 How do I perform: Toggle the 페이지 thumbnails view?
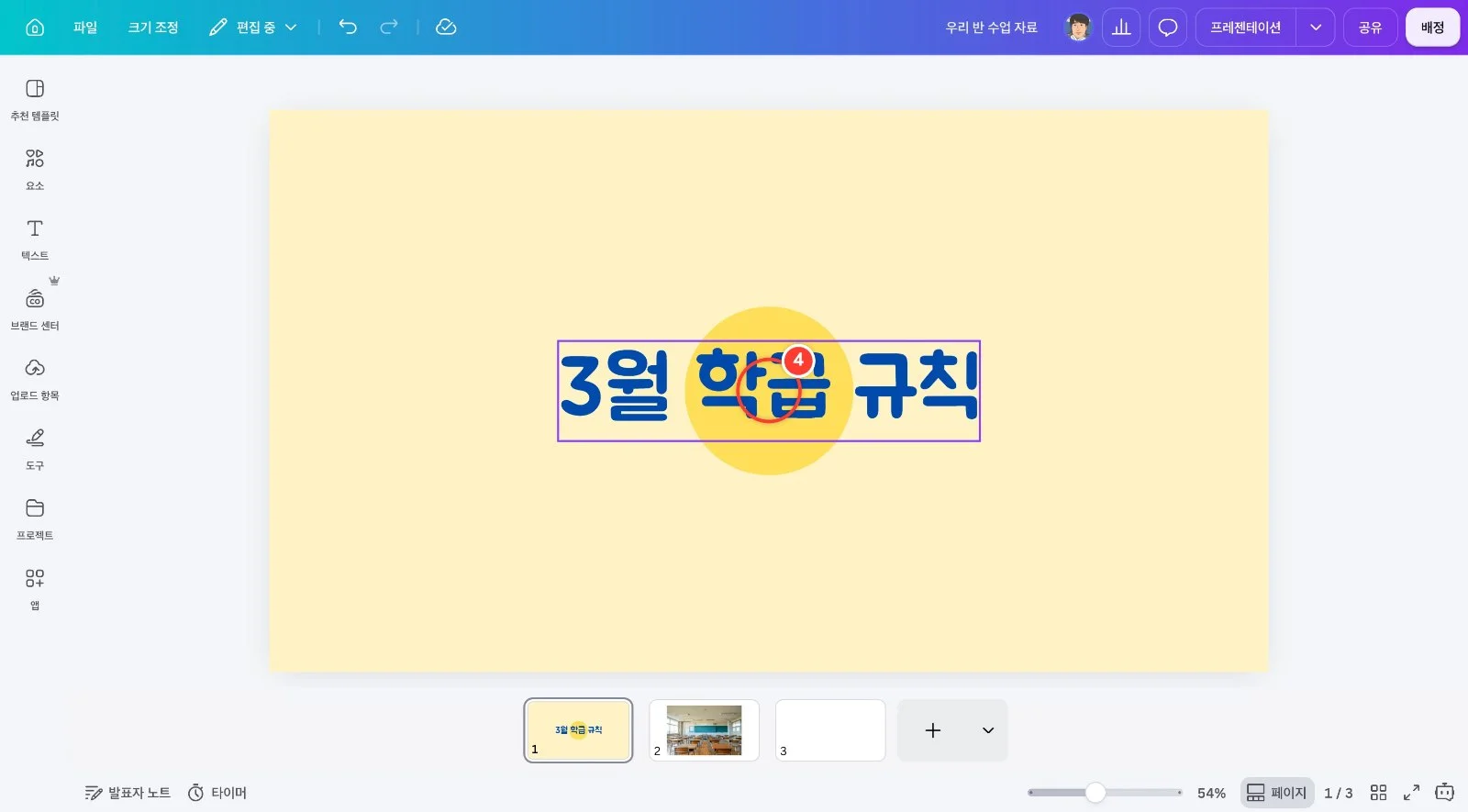(1277, 793)
